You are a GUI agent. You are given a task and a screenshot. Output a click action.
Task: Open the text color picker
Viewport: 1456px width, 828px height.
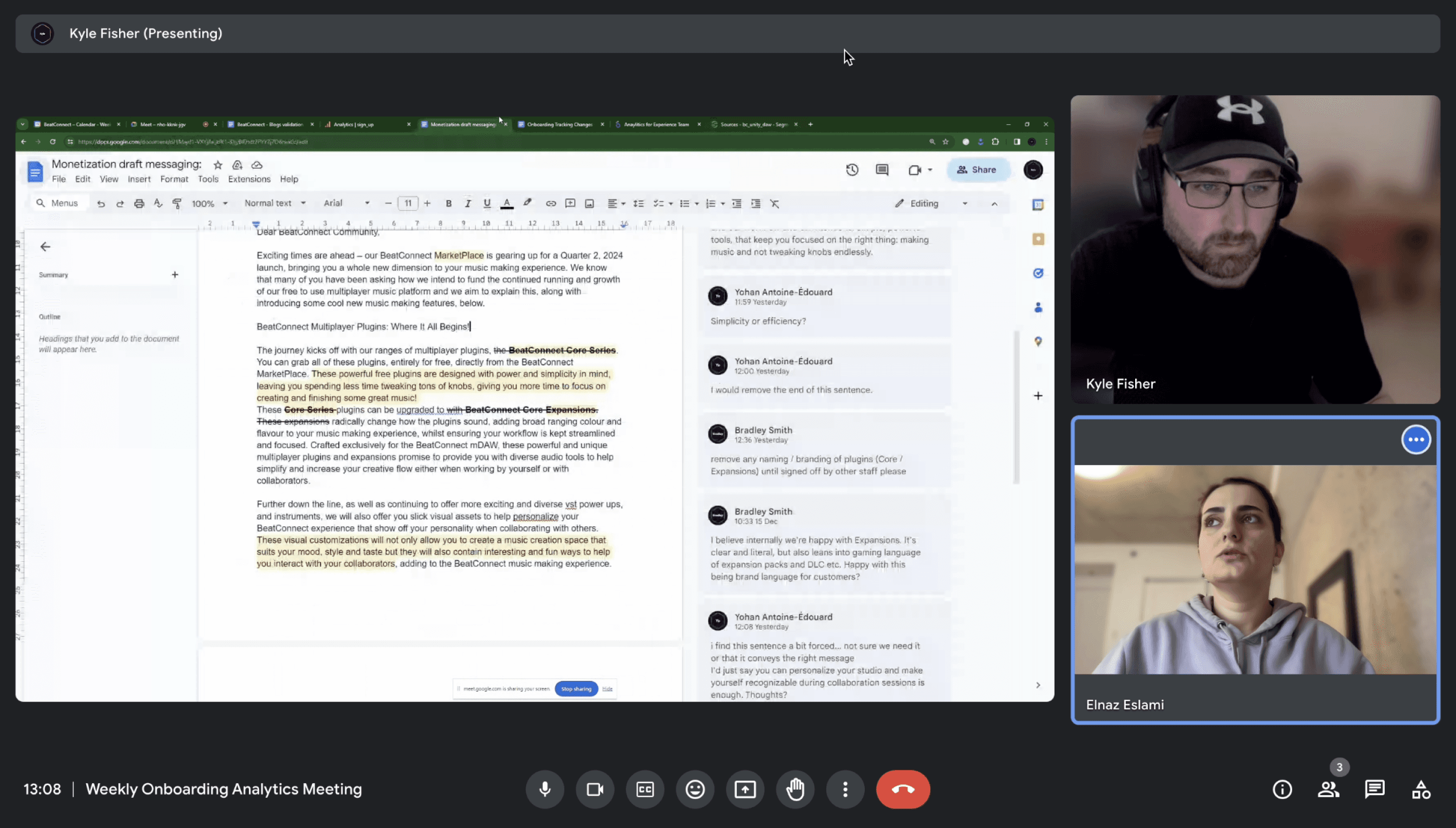coord(506,203)
